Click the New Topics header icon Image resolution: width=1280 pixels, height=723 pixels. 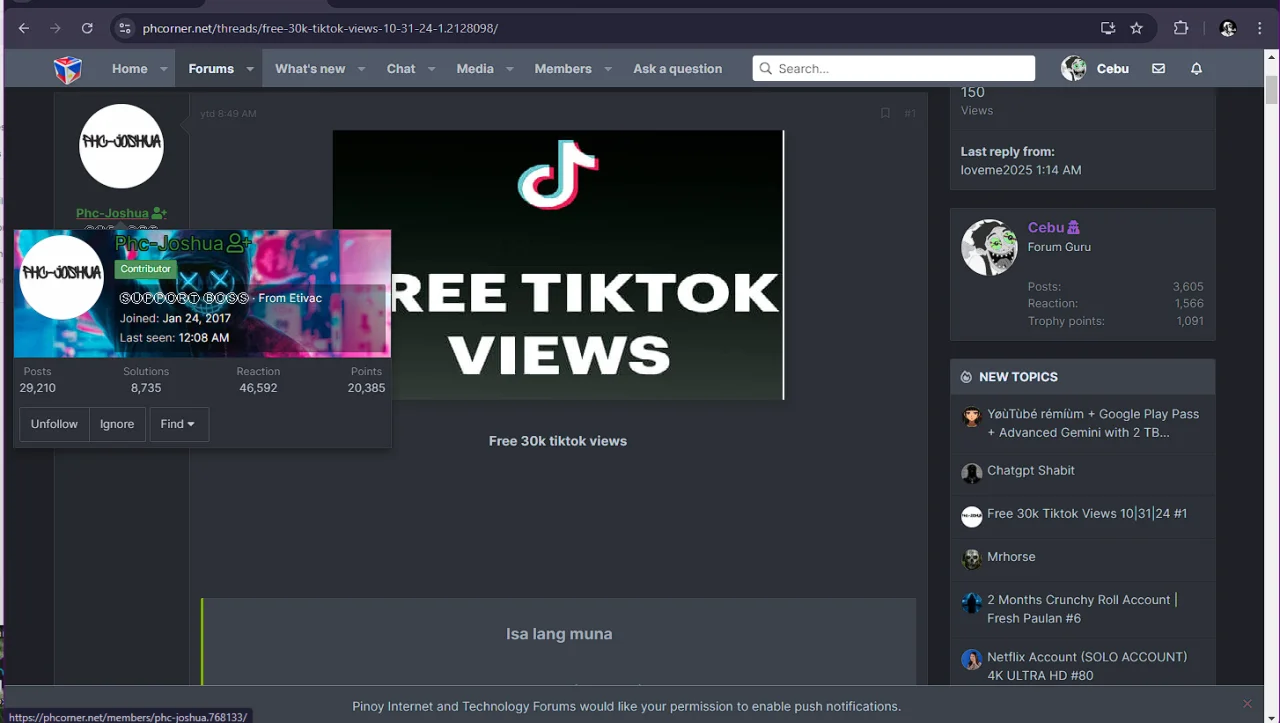pyautogui.click(x=966, y=377)
